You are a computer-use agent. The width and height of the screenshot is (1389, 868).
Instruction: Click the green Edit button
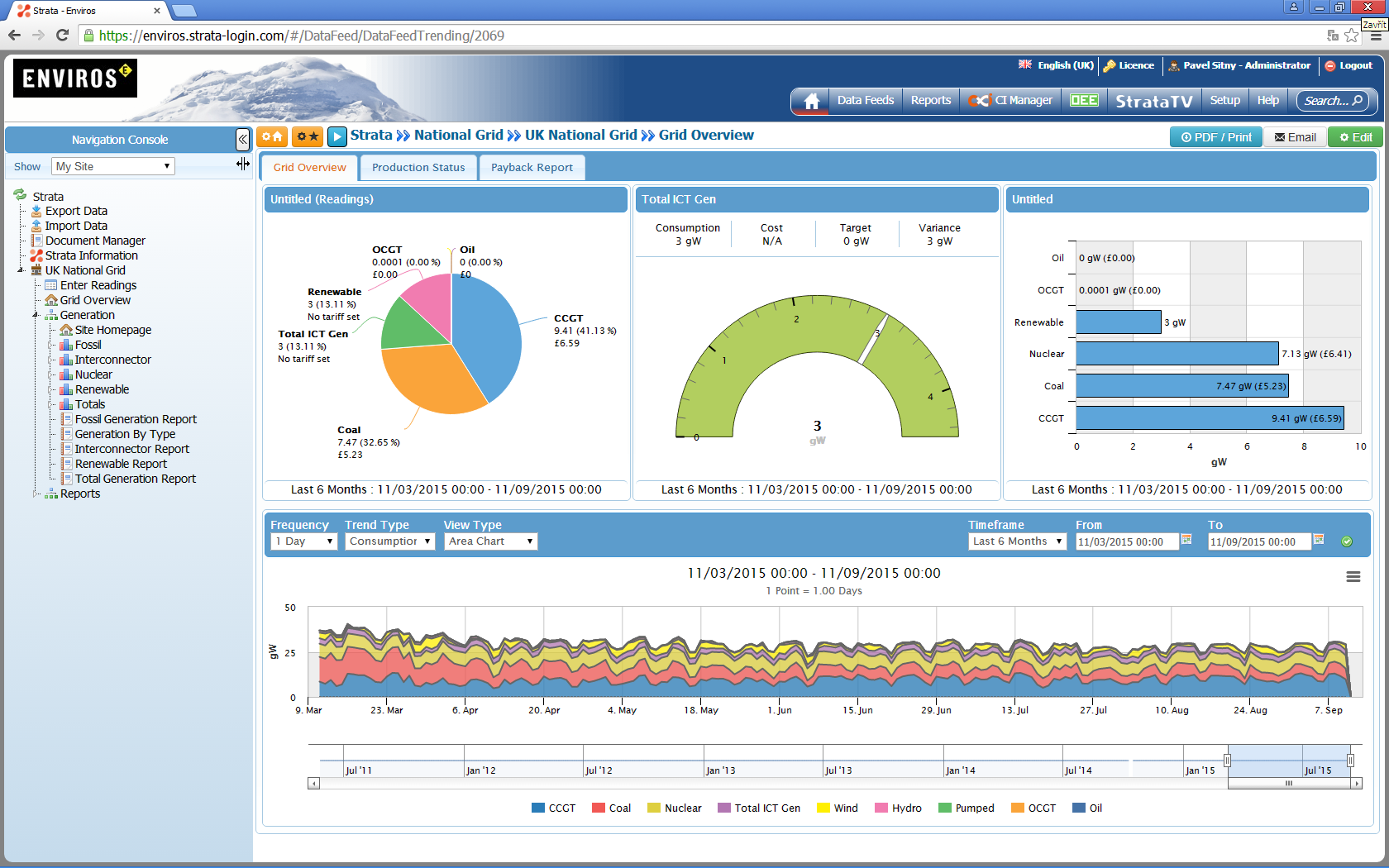[1356, 137]
